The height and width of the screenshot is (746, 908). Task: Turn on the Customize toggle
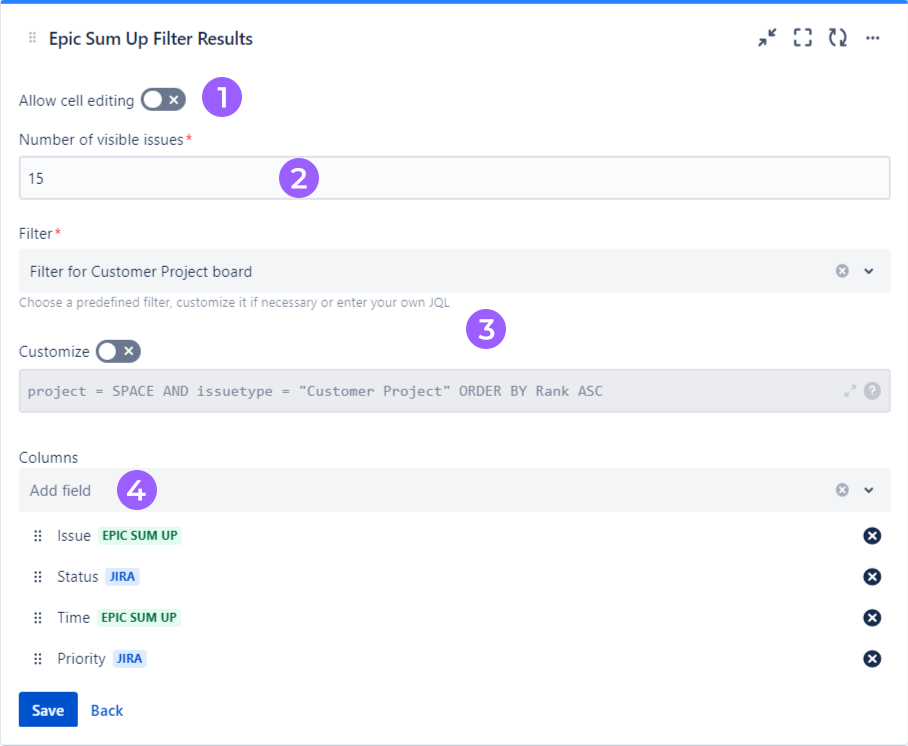[118, 351]
